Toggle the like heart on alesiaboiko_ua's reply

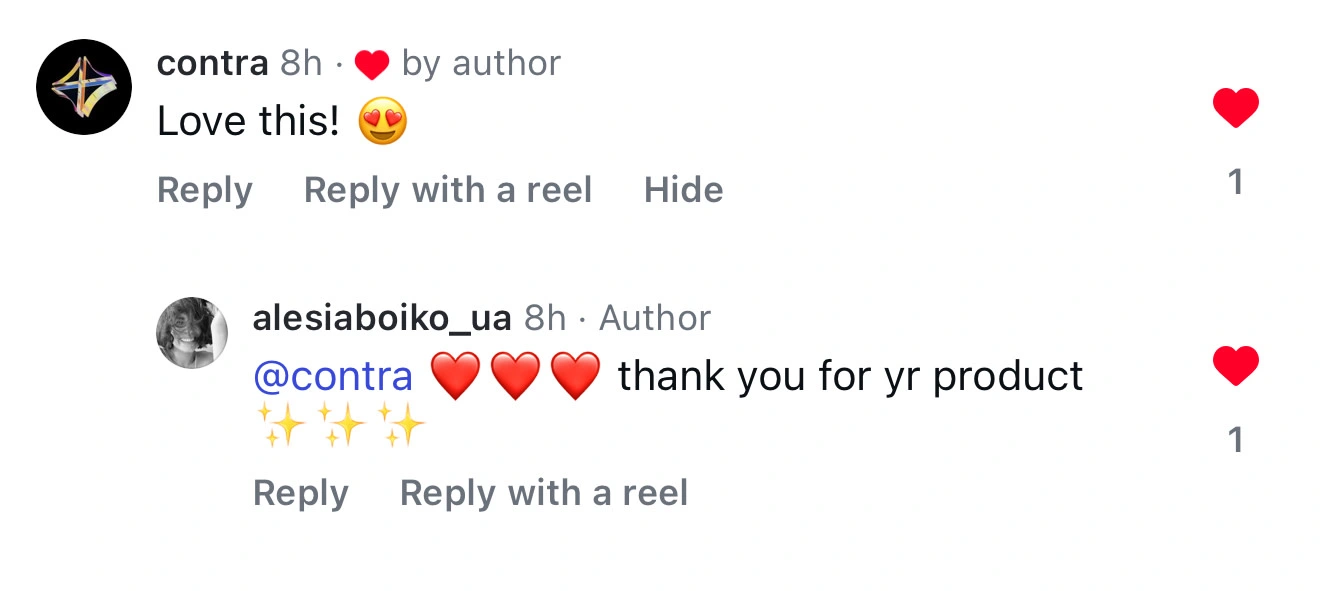click(1235, 366)
